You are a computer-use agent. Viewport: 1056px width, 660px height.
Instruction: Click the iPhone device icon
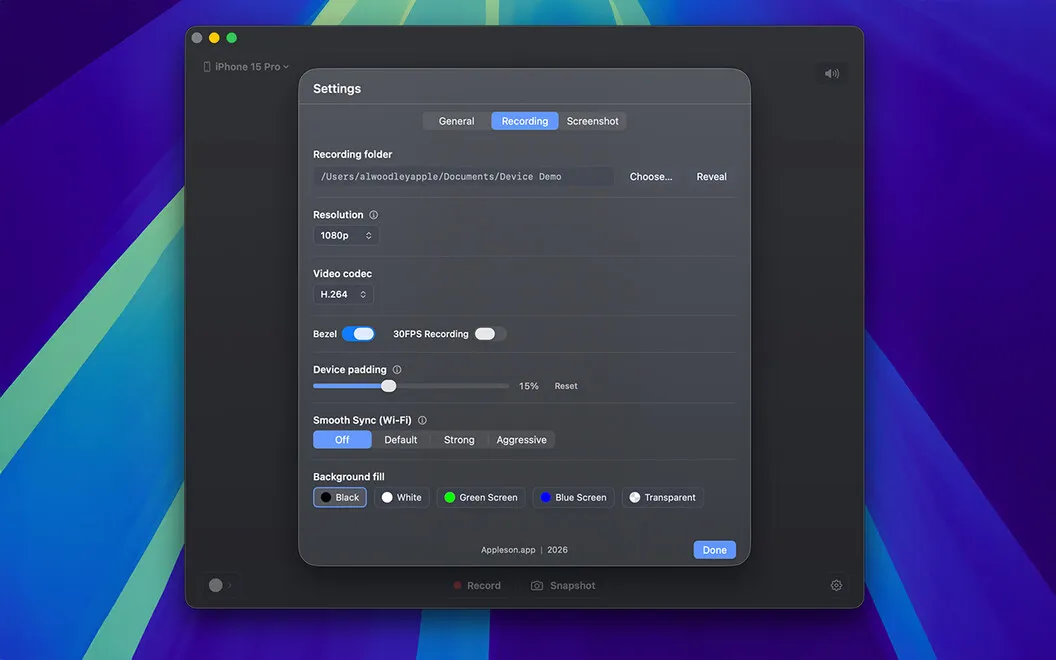pyautogui.click(x=207, y=67)
